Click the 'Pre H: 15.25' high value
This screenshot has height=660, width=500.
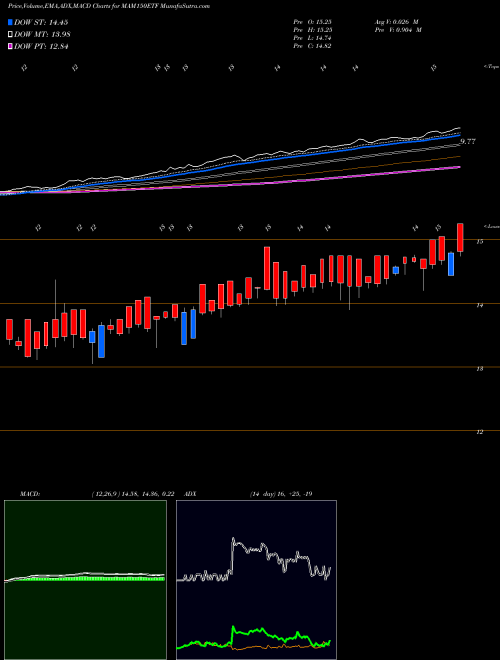[x=314, y=30]
